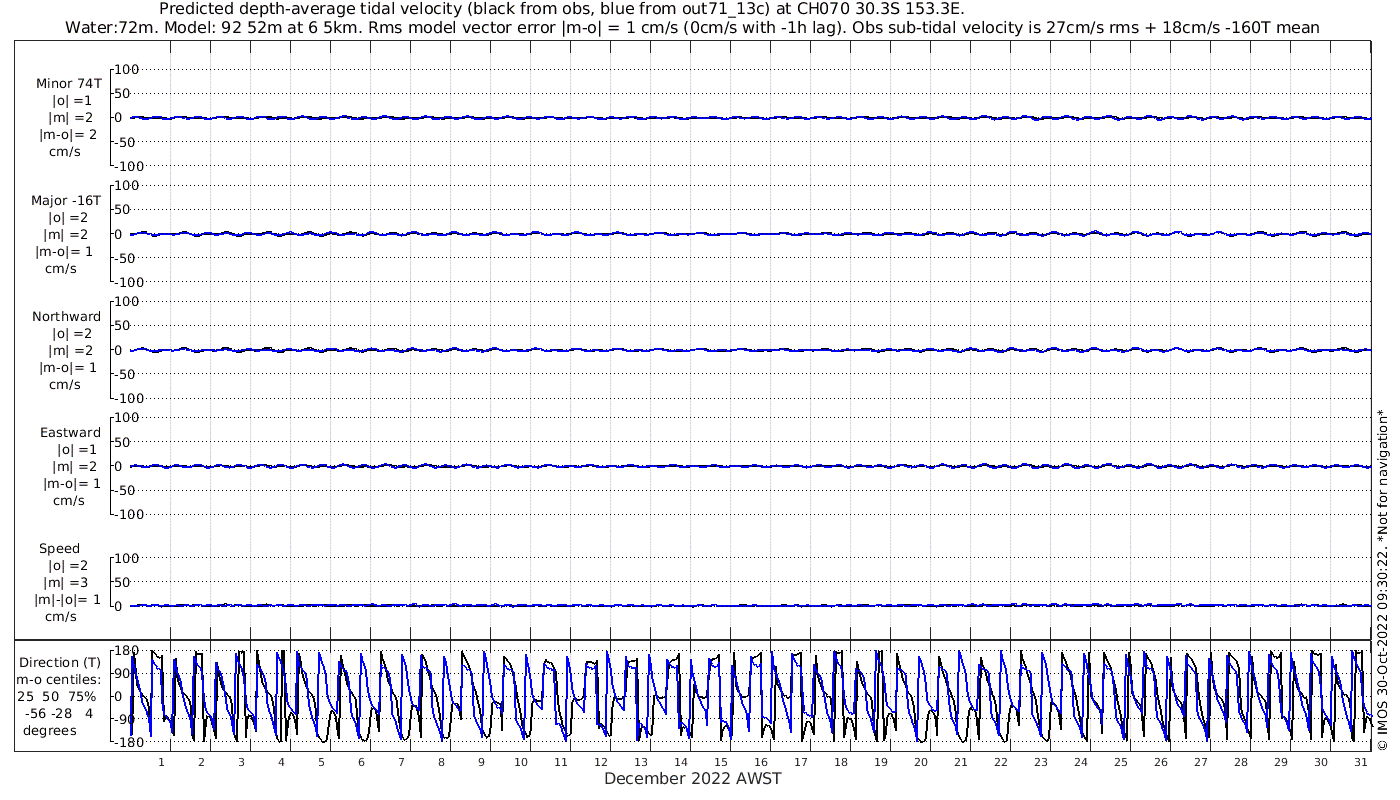Screen dimensions: 1400x800
Task: Click "|m| =2" under Northward
Action: coord(70,351)
